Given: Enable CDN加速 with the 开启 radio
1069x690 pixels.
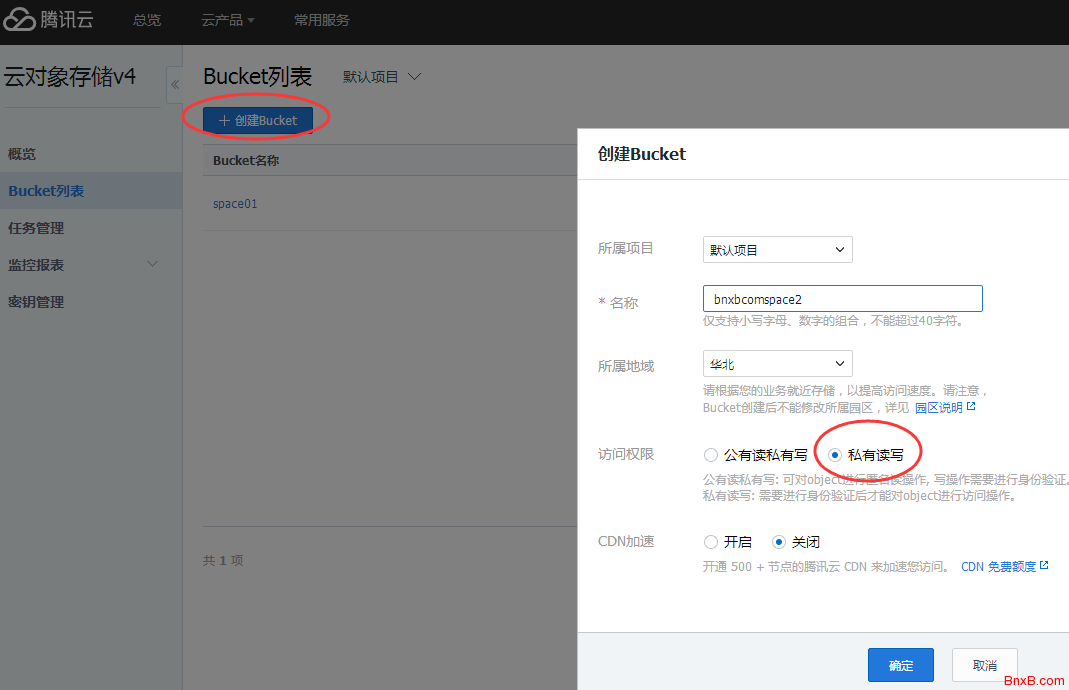Looking at the screenshot, I should (711, 542).
